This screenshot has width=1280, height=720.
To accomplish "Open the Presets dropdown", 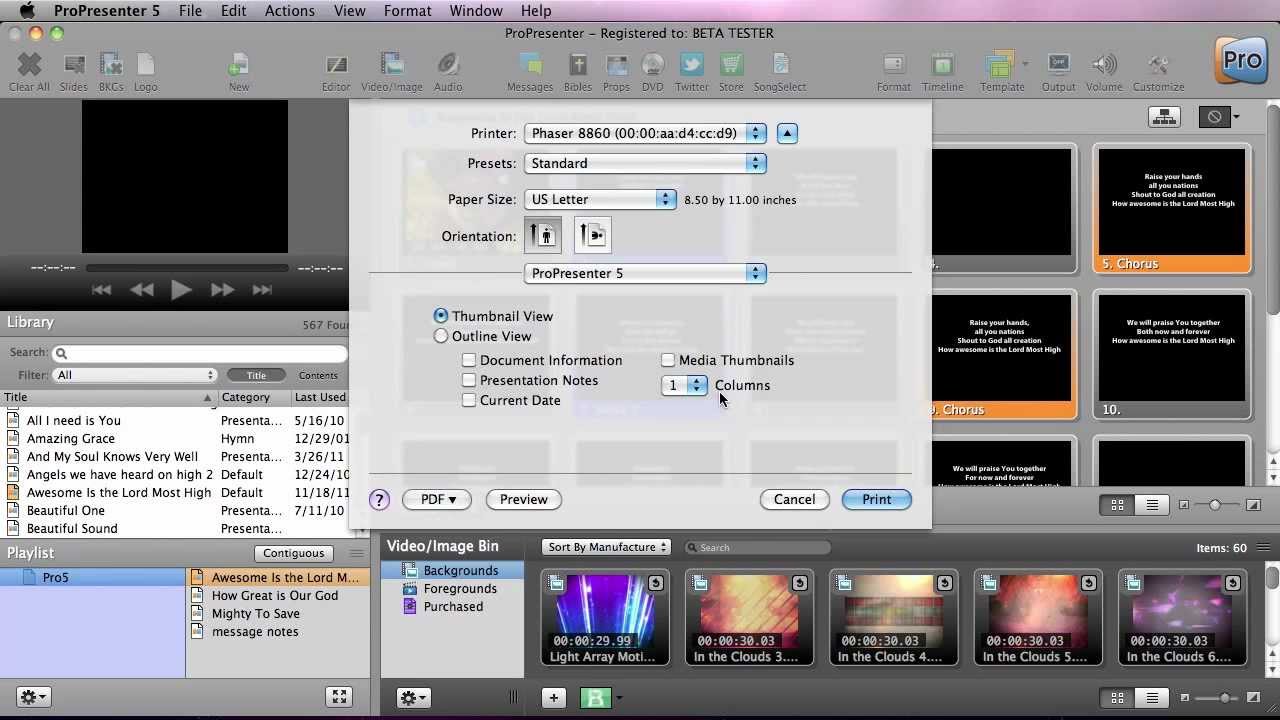I will tap(645, 163).
